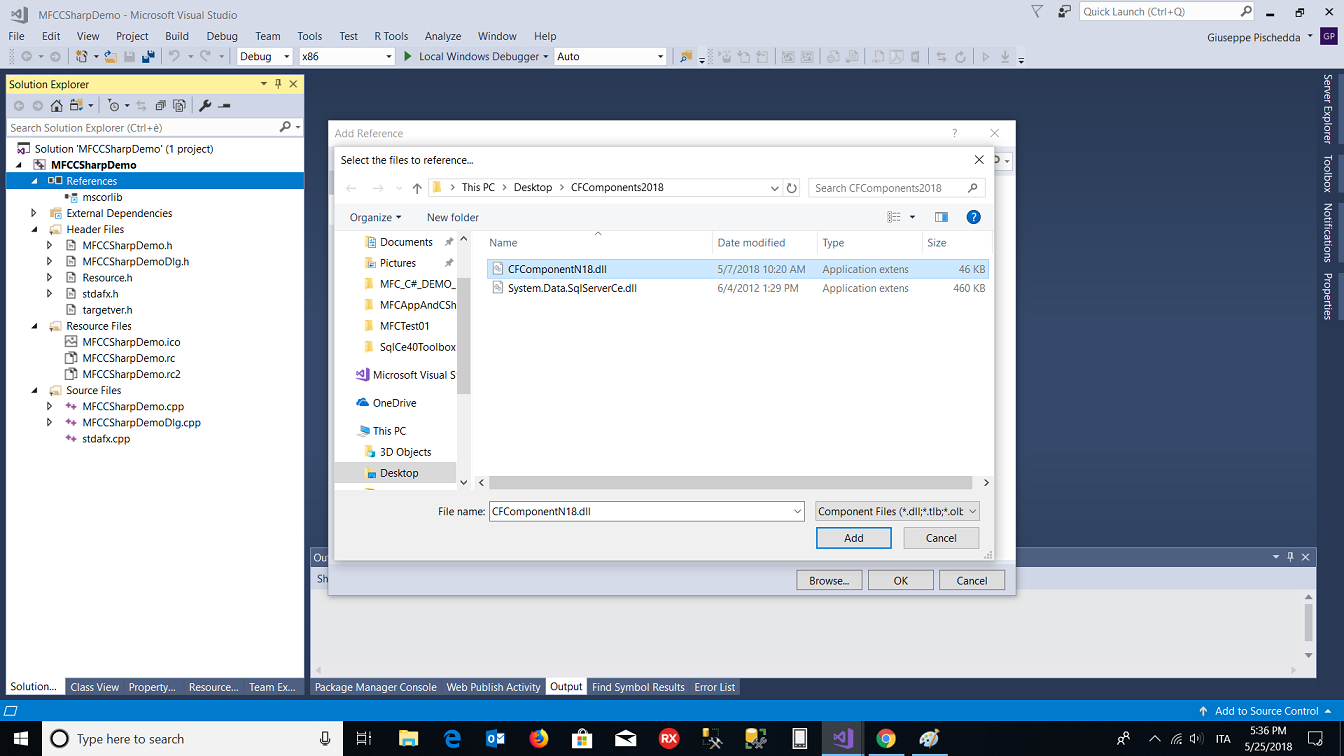Collapse the Source Files folder
Screen dimensions: 1344x756
click(x=34, y=390)
